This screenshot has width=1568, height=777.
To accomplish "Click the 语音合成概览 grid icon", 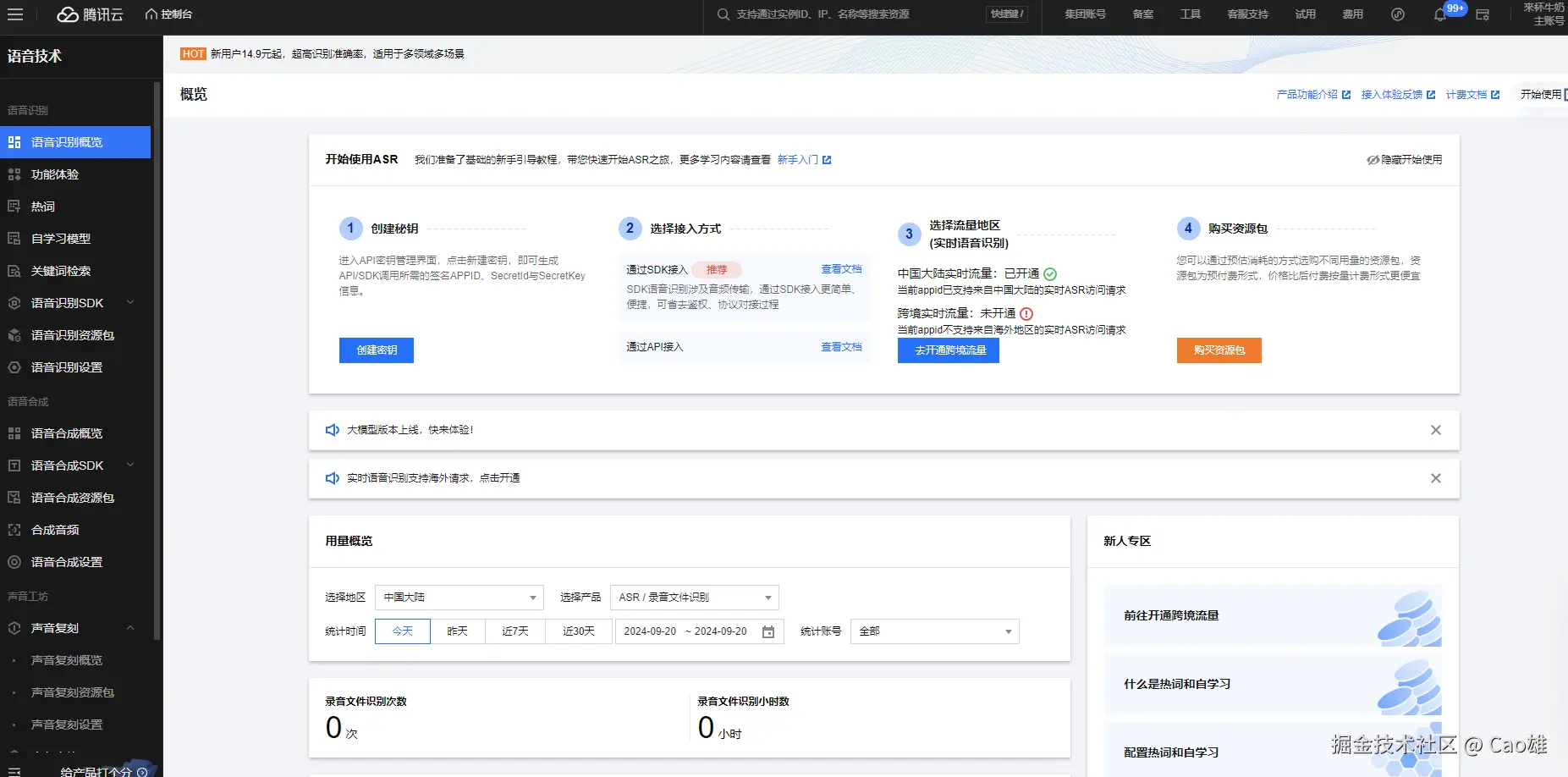I will point(14,433).
